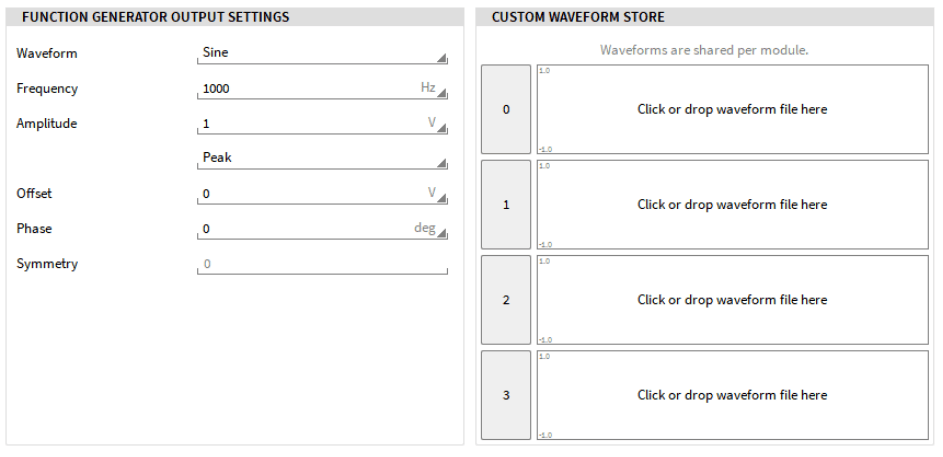This screenshot has width=943, height=457.
Task: Open the offset V unit dropdown
Action: pyautogui.click(x=437, y=194)
